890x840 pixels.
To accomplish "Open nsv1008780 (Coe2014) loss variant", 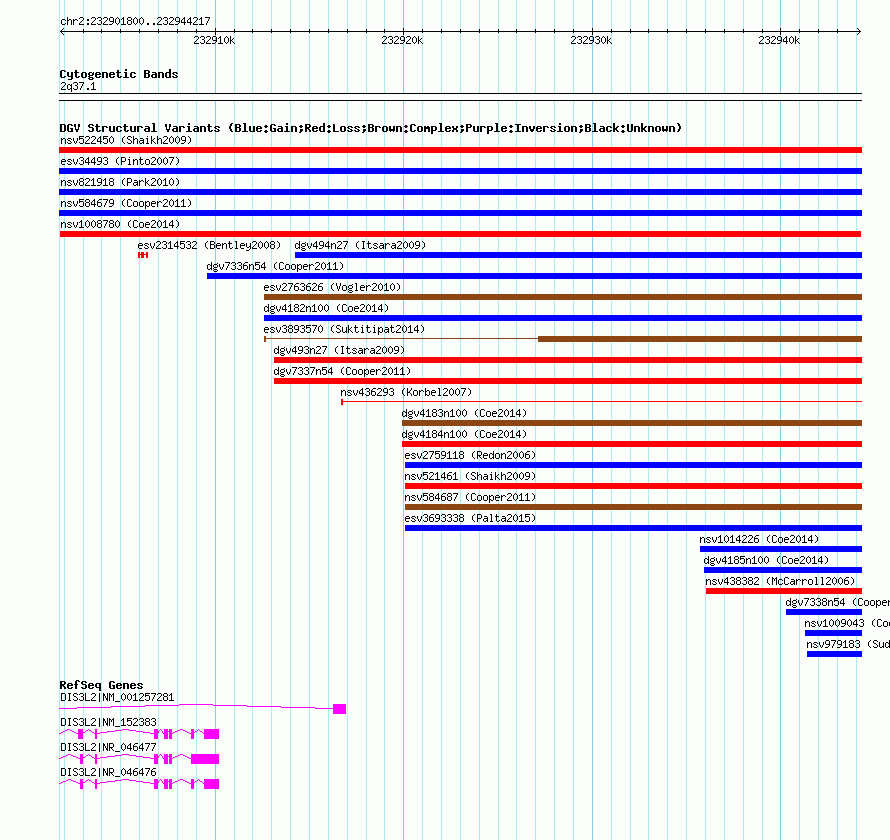I will (120, 224).
